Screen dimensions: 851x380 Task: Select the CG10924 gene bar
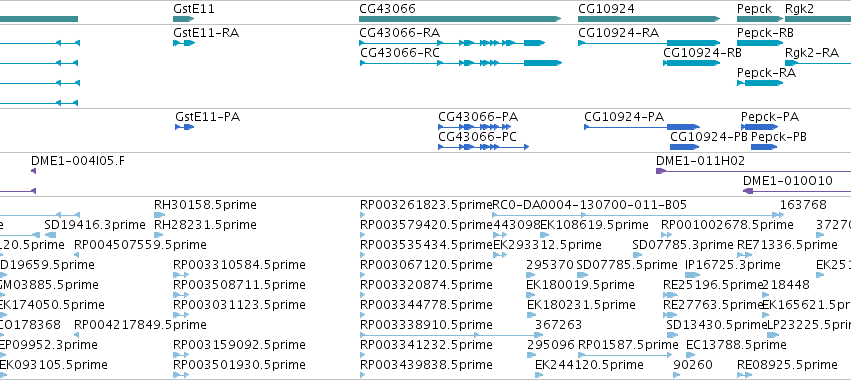coord(649,19)
